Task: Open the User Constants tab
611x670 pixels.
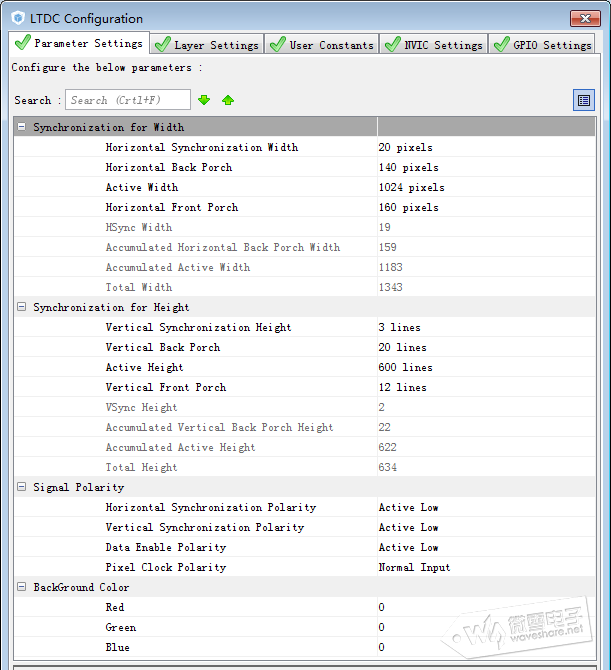Action: pos(323,45)
